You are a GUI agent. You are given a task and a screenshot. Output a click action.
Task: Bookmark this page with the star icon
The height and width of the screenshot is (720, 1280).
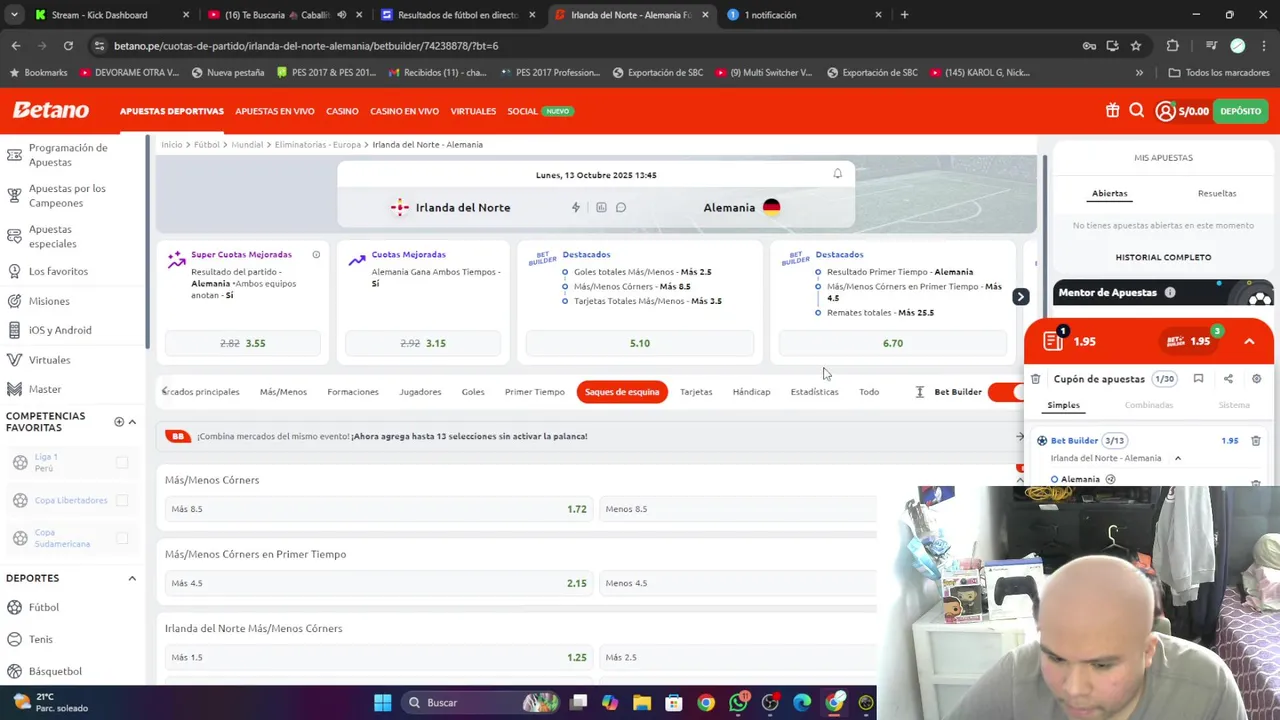(x=1136, y=46)
